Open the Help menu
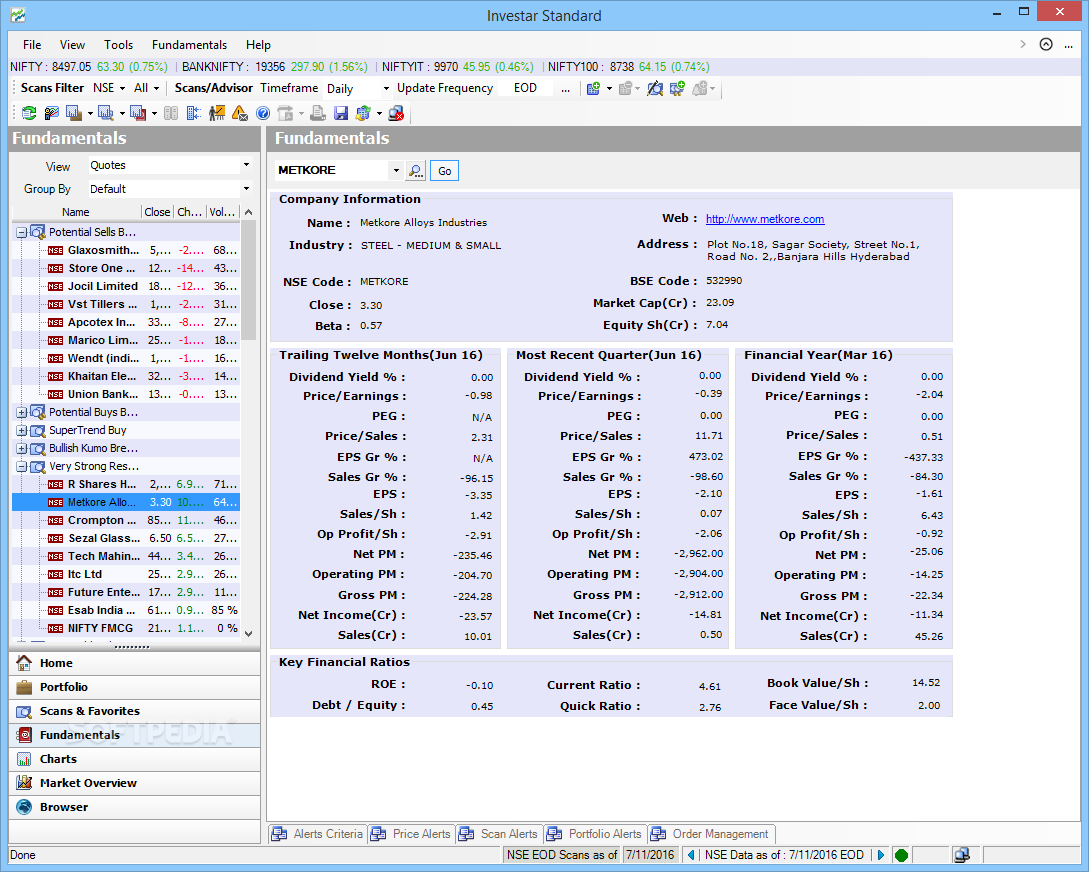Screen dimensions: 1089x872 (x=258, y=44)
